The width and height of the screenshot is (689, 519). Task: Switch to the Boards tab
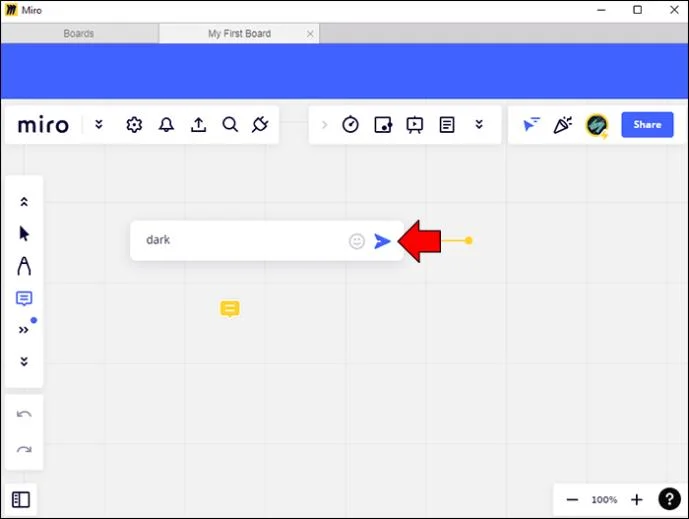pyautogui.click(x=79, y=33)
